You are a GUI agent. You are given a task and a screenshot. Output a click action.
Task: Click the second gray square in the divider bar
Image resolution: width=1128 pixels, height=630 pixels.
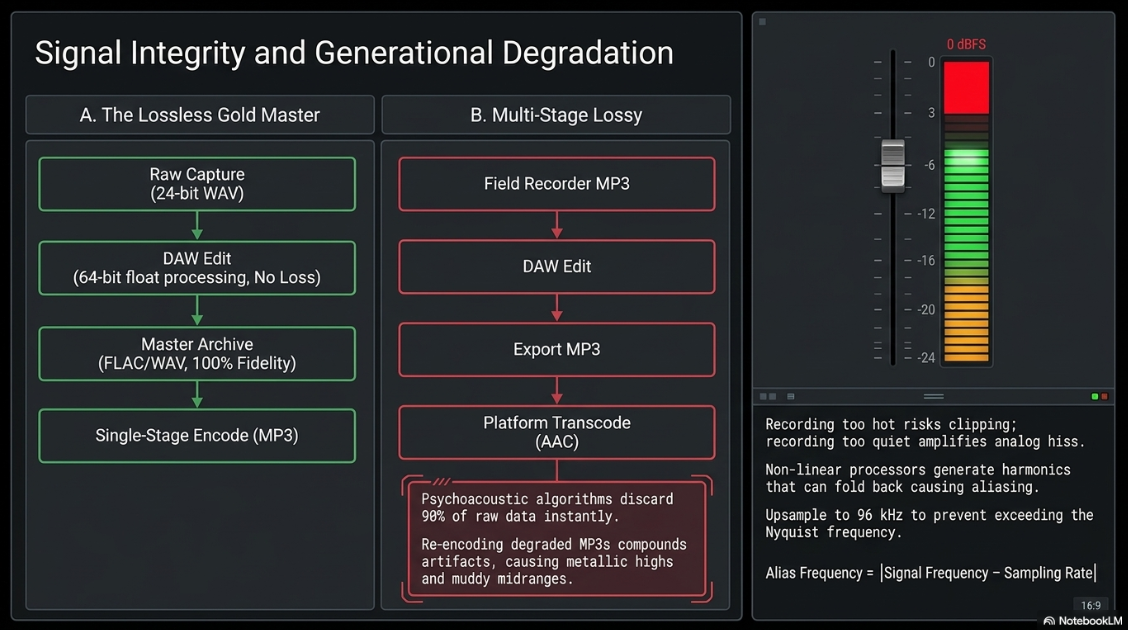coord(773,396)
